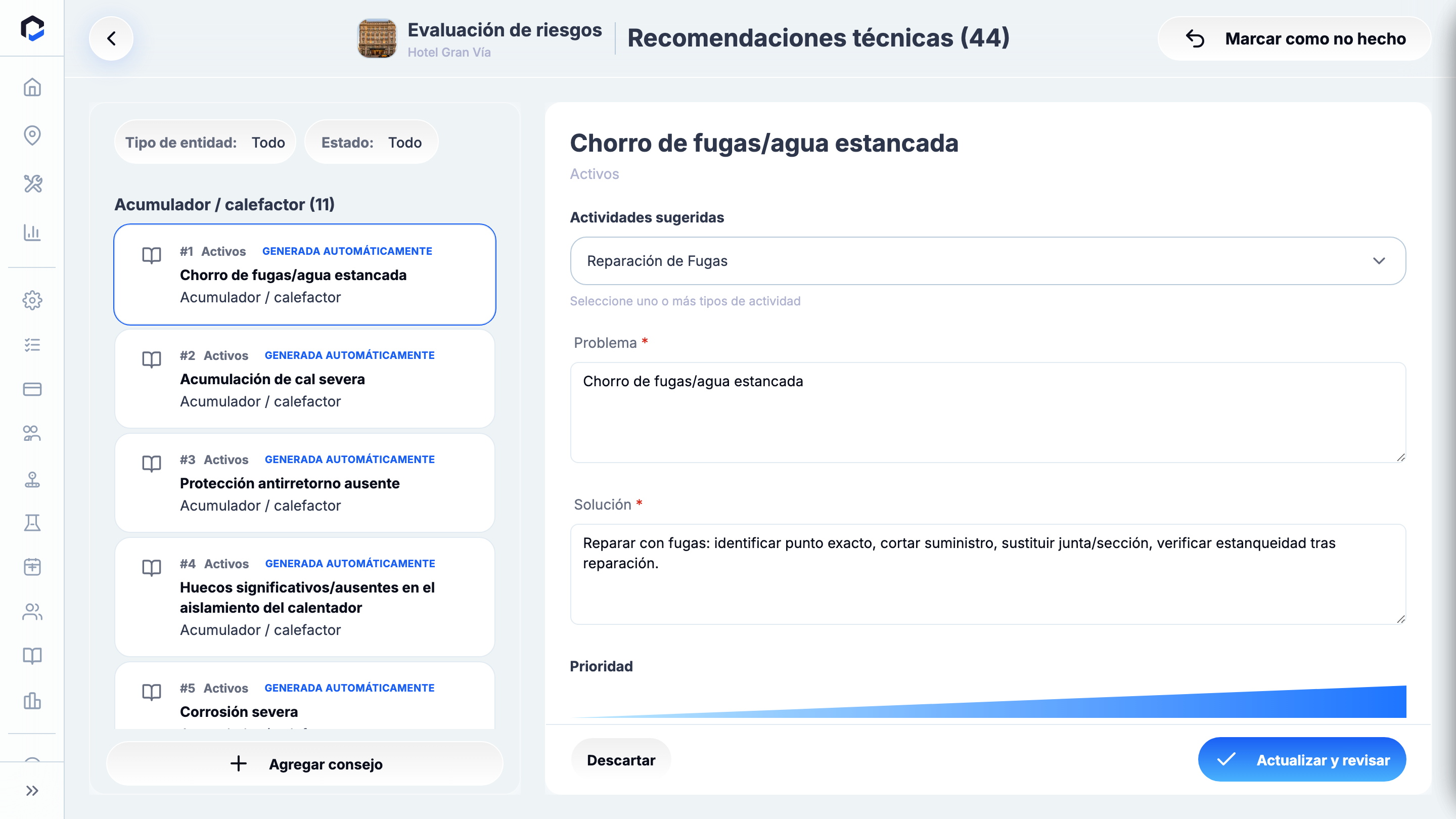Image resolution: width=1456 pixels, height=819 pixels.
Task: Open the lab flask sidebar icon
Action: tap(32, 523)
